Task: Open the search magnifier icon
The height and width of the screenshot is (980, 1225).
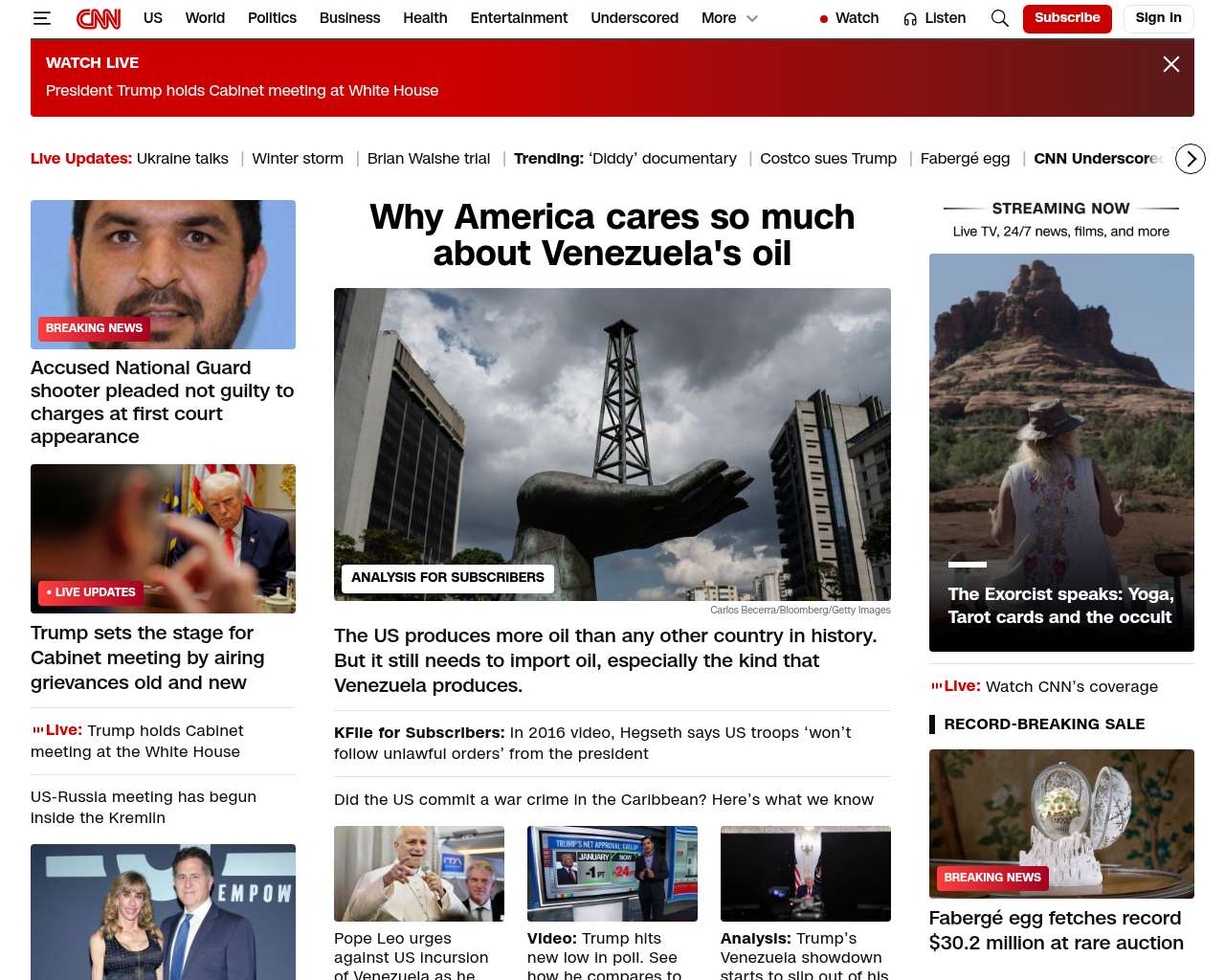Action: pyautogui.click(x=999, y=18)
